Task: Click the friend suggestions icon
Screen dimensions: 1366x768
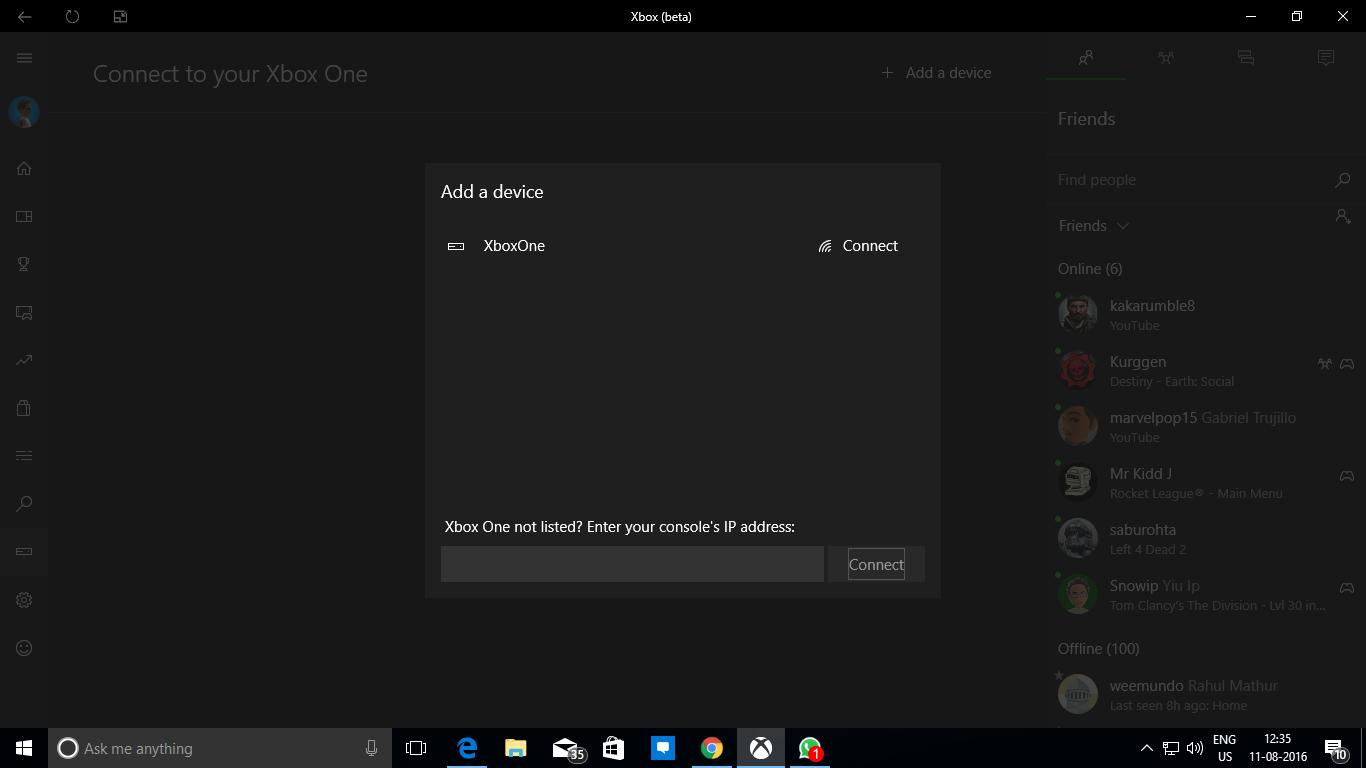Action: (x=1343, y=216)
